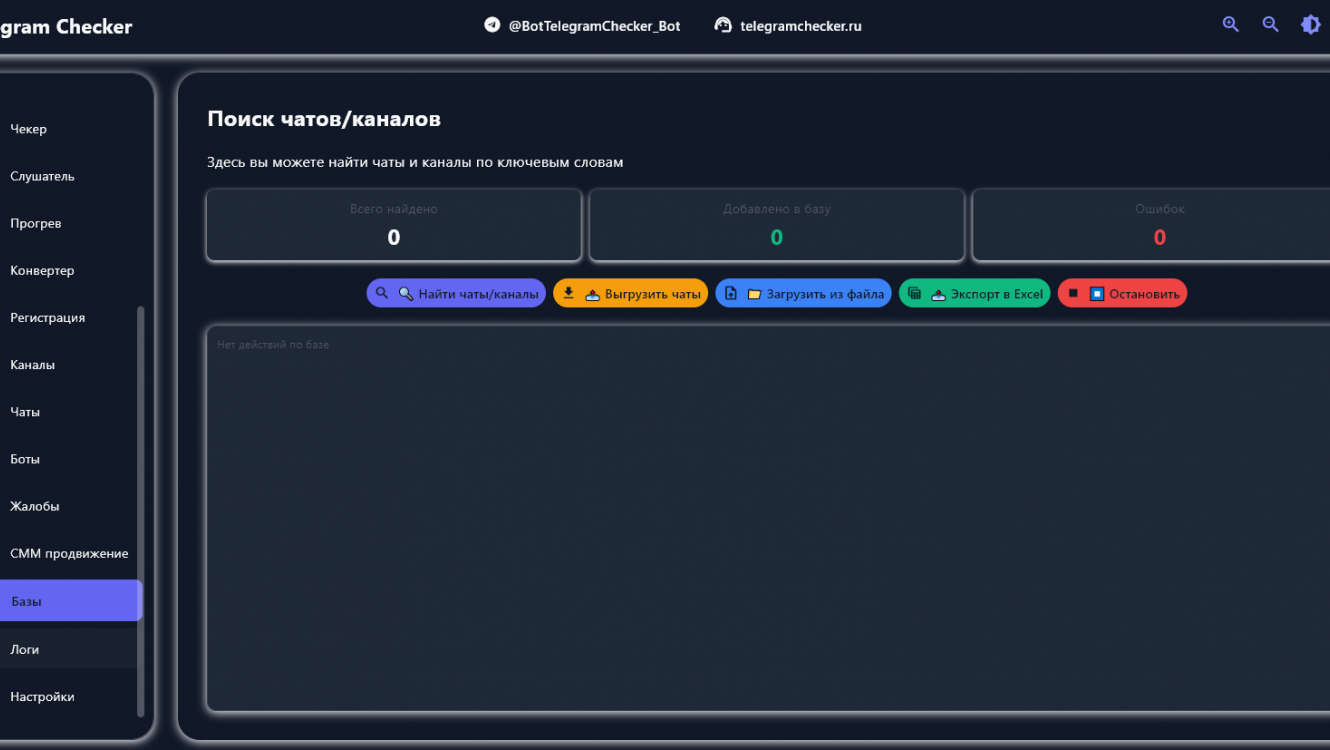Go to Слушатель in the sidebar
Viewport: 1330px width, 750px height.
pos(42,176)
